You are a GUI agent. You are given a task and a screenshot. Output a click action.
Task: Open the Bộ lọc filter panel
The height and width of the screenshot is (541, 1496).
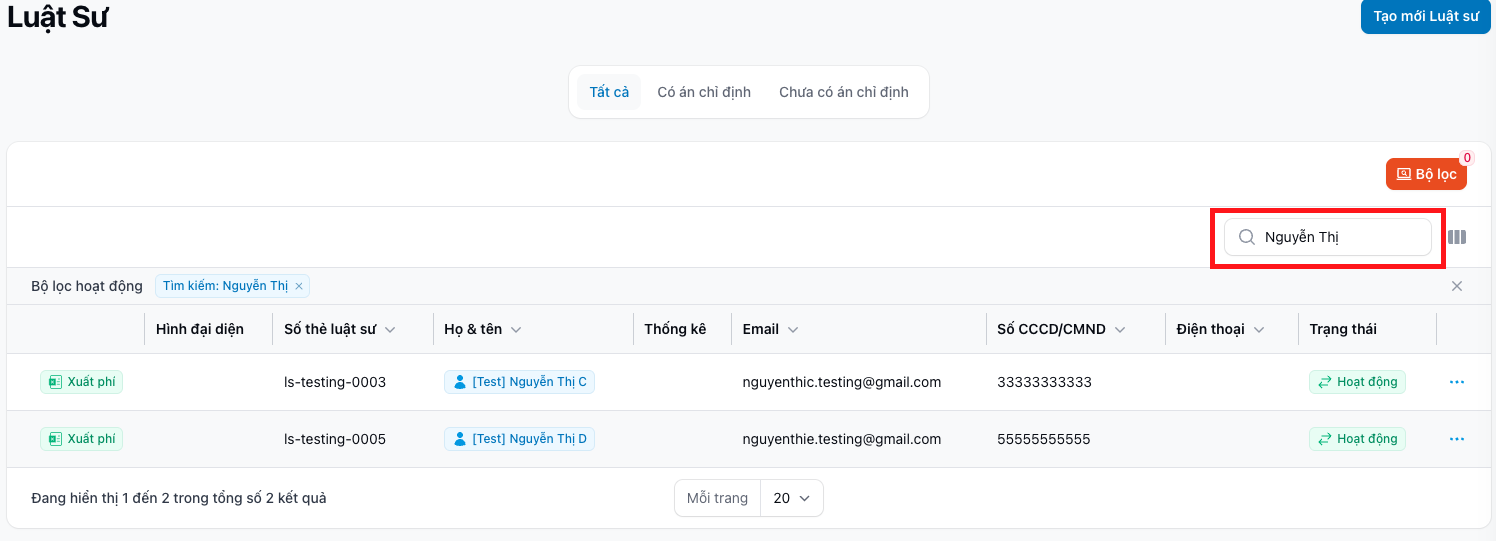pos(1426,174)
